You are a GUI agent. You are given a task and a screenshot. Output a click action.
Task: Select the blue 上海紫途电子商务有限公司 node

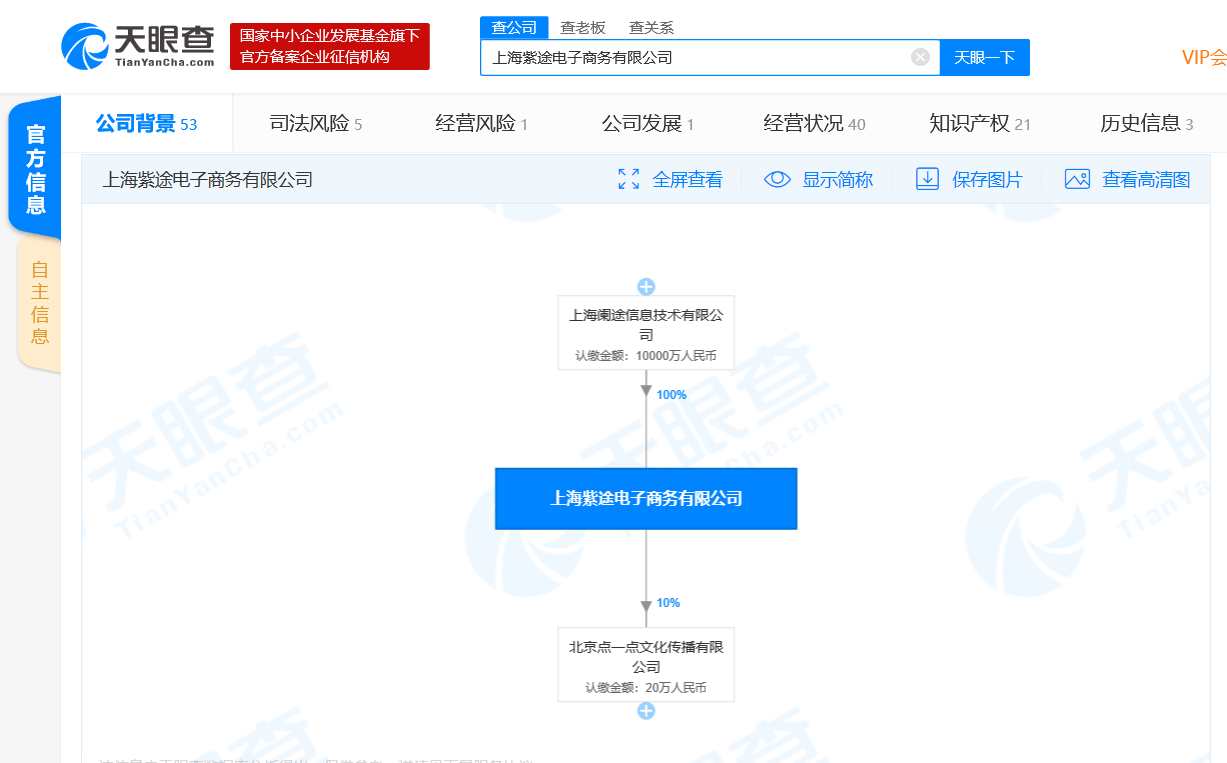tap(646, 498)
